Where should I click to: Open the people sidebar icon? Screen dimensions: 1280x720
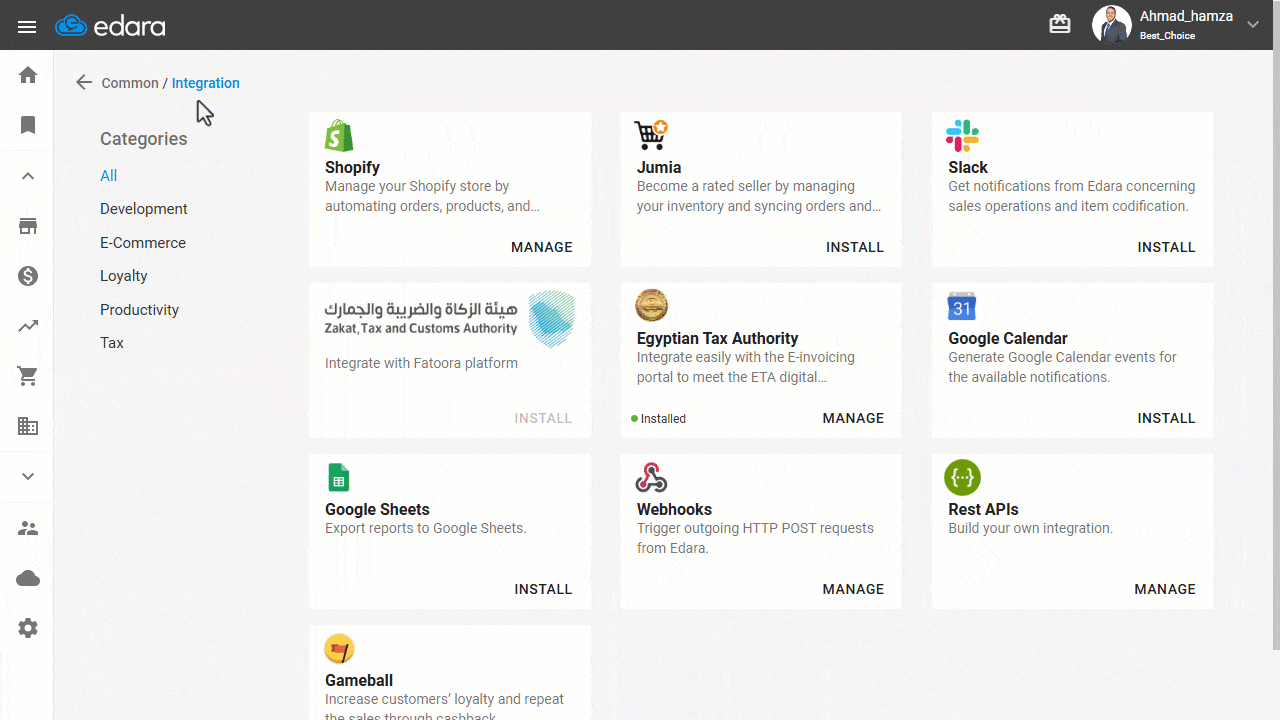point(28,528)
